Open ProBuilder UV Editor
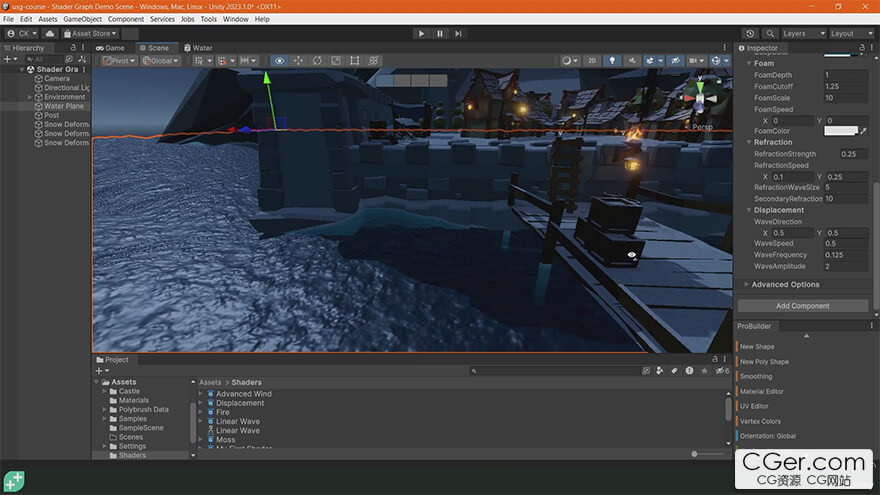The height and width of the screenshot is (495, 880). (x=754, y=406)
